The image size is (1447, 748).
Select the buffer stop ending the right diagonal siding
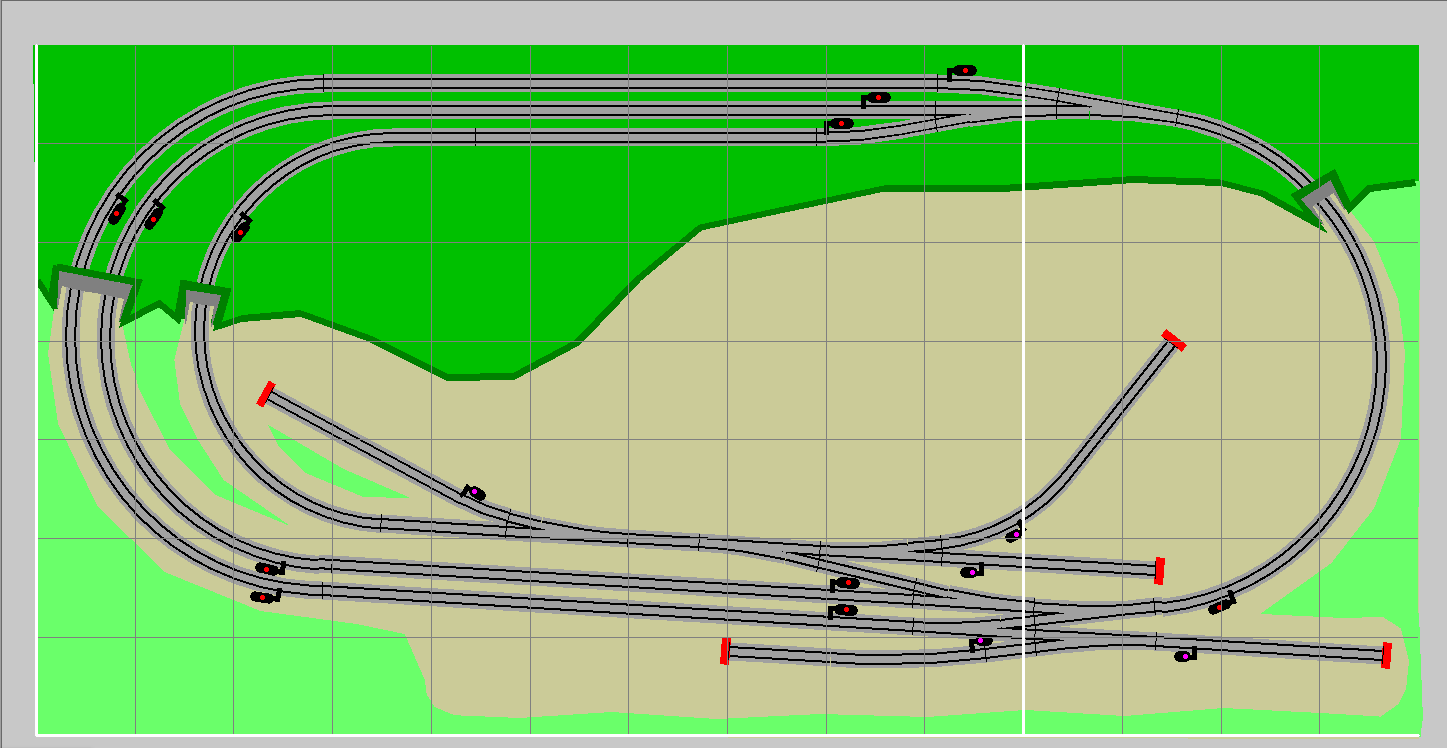tap(1174, 341)
